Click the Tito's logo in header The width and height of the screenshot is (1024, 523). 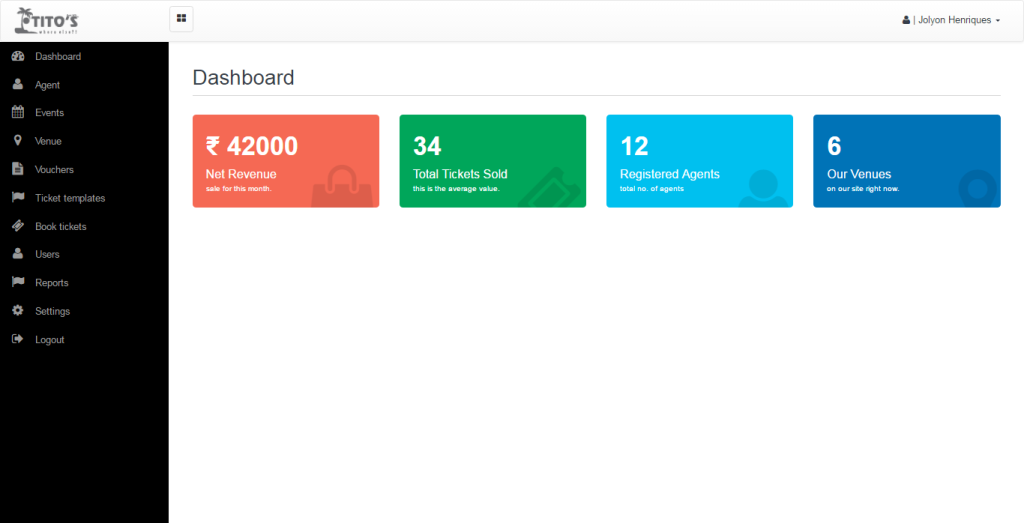[46, 21]
